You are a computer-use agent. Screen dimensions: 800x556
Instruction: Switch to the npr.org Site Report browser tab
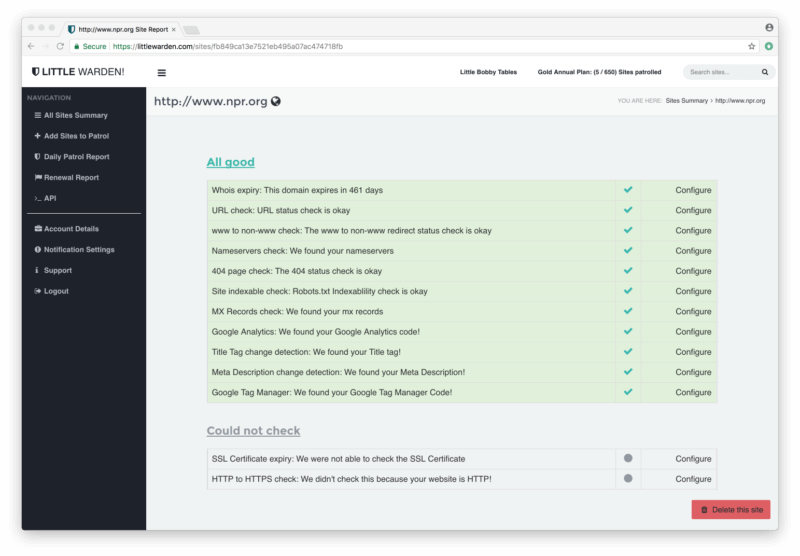(x=121, y=30)
